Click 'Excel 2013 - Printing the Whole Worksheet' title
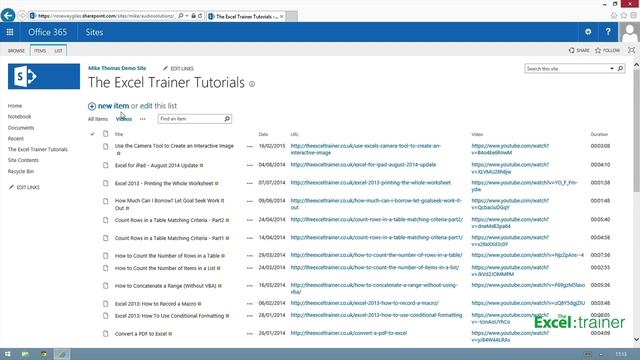The height and width of the screenshot is (360, 640). 164,184
